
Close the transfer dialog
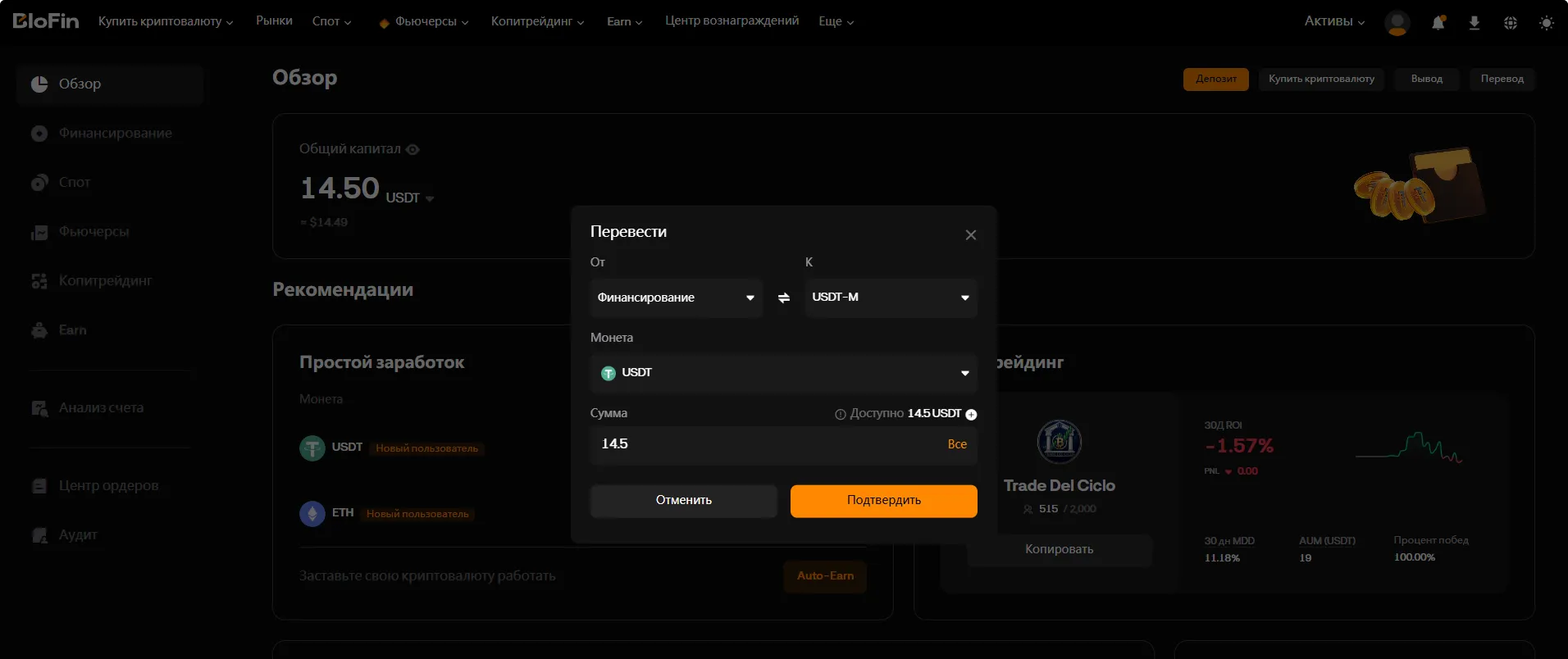[x=971, y=235]
